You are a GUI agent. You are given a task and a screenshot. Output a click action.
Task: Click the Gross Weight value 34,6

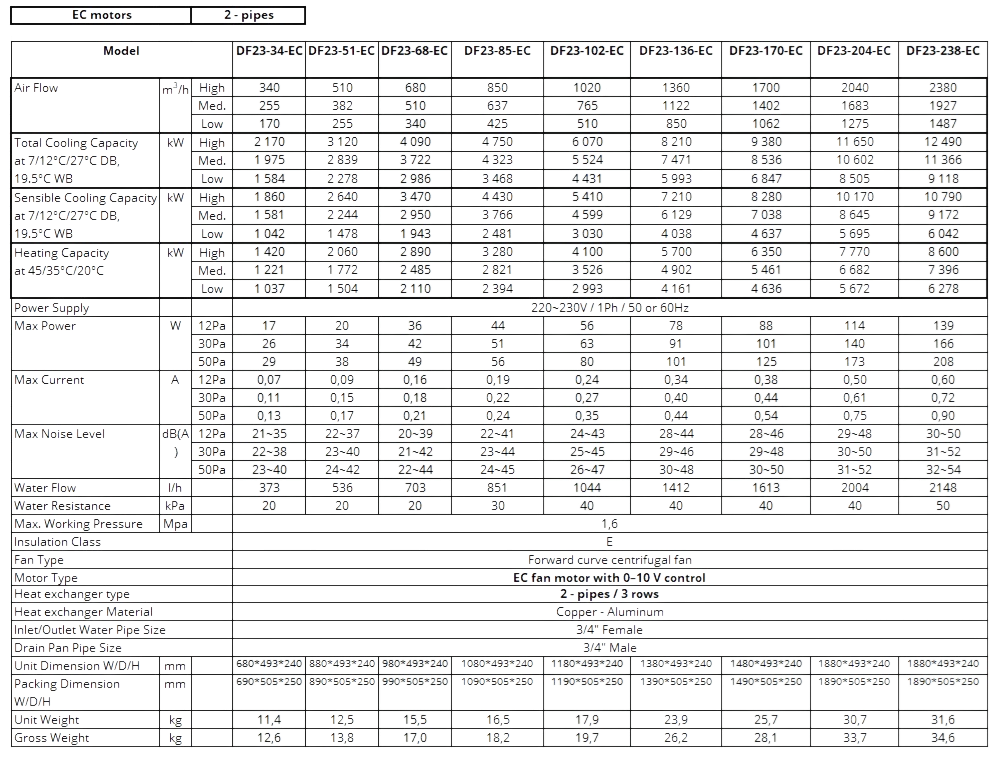point(944,738)
